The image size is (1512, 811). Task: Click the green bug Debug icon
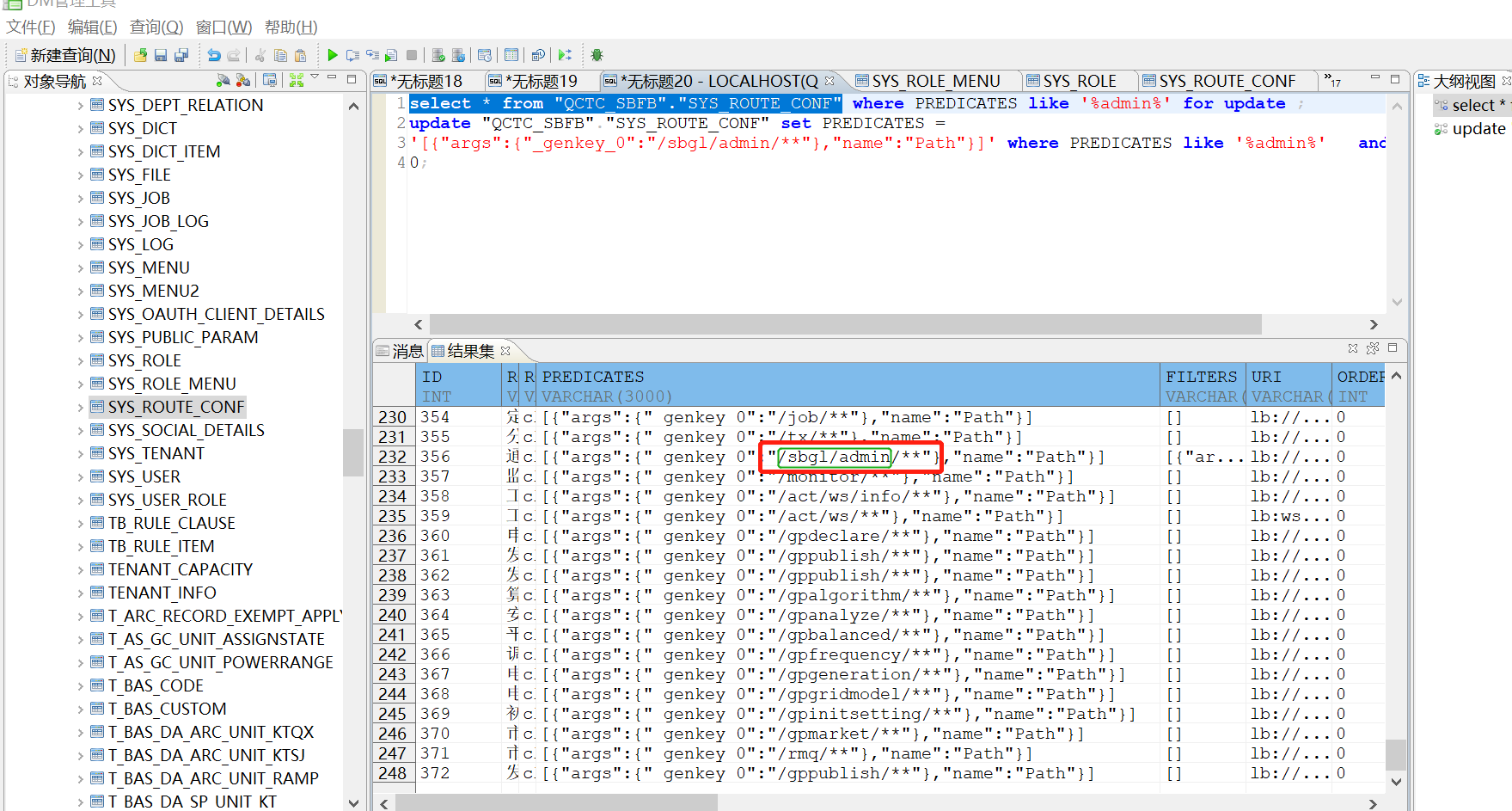point(597,55)
